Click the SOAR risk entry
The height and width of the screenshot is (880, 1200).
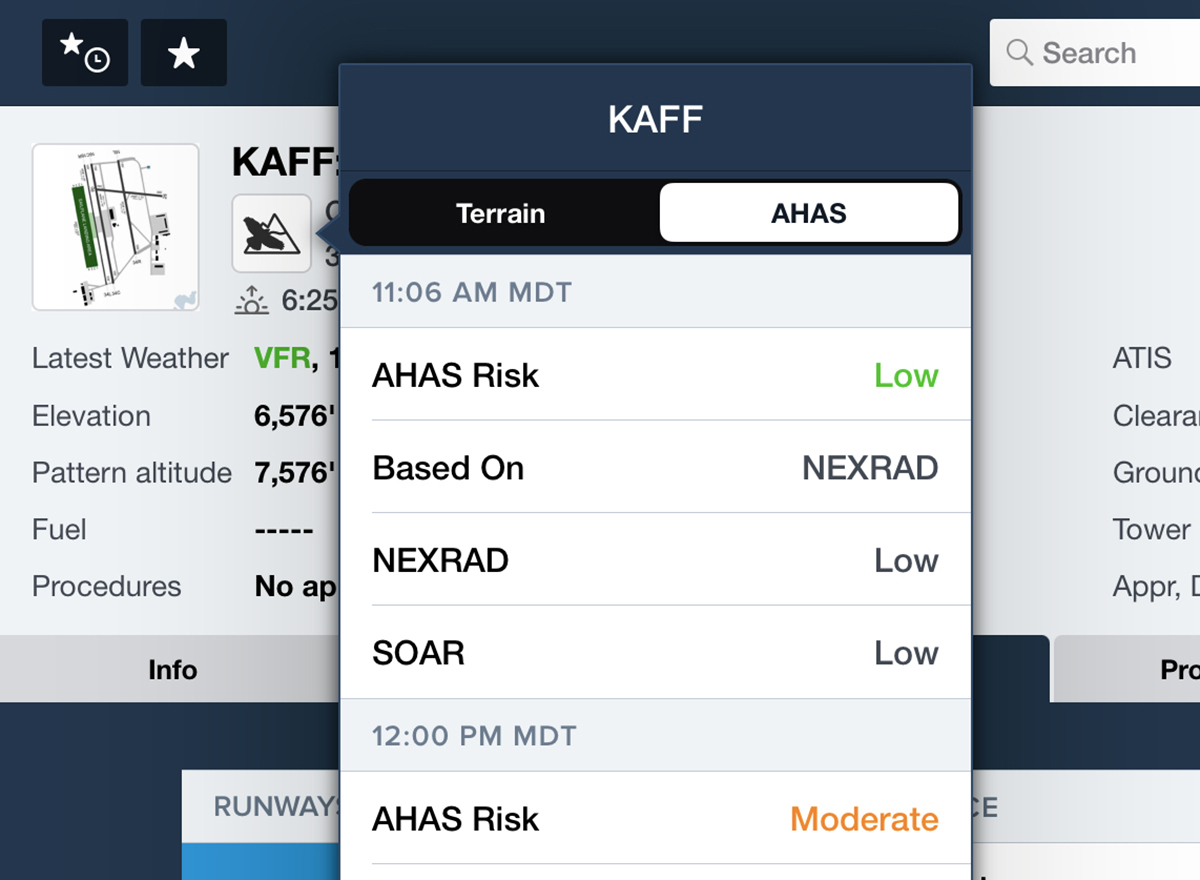[655, 652]
